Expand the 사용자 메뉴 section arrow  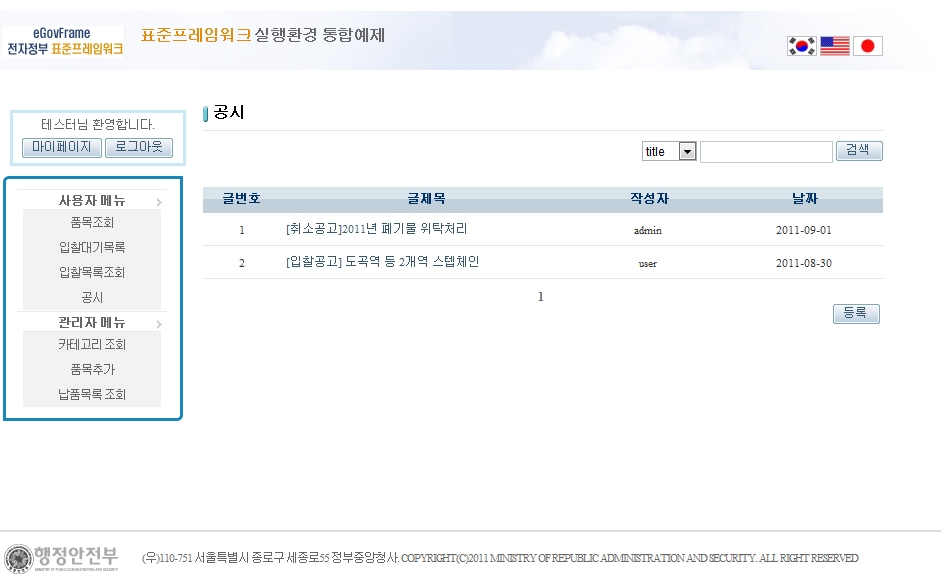point(158,203)
